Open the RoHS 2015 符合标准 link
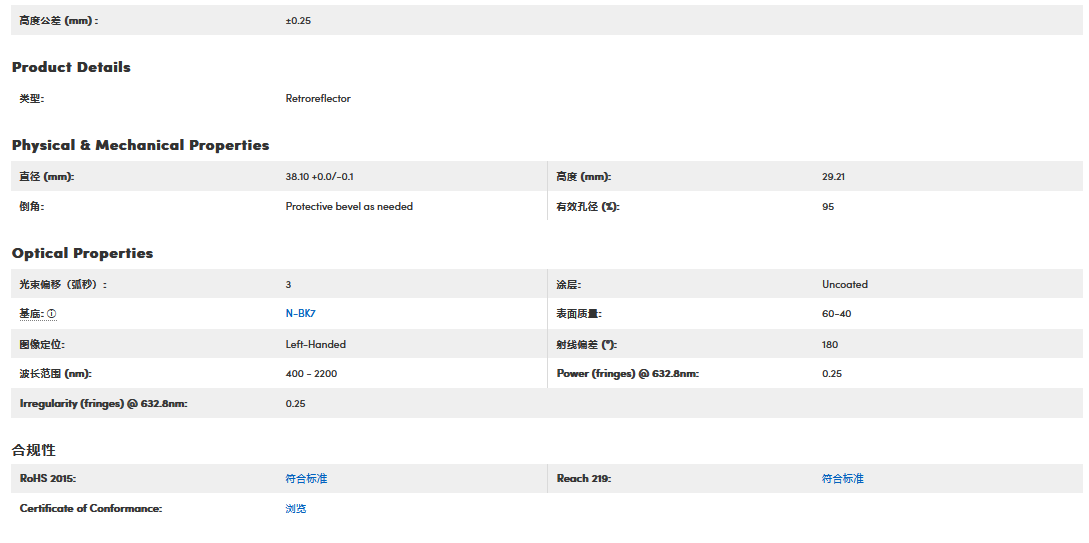 coord(306,479)
